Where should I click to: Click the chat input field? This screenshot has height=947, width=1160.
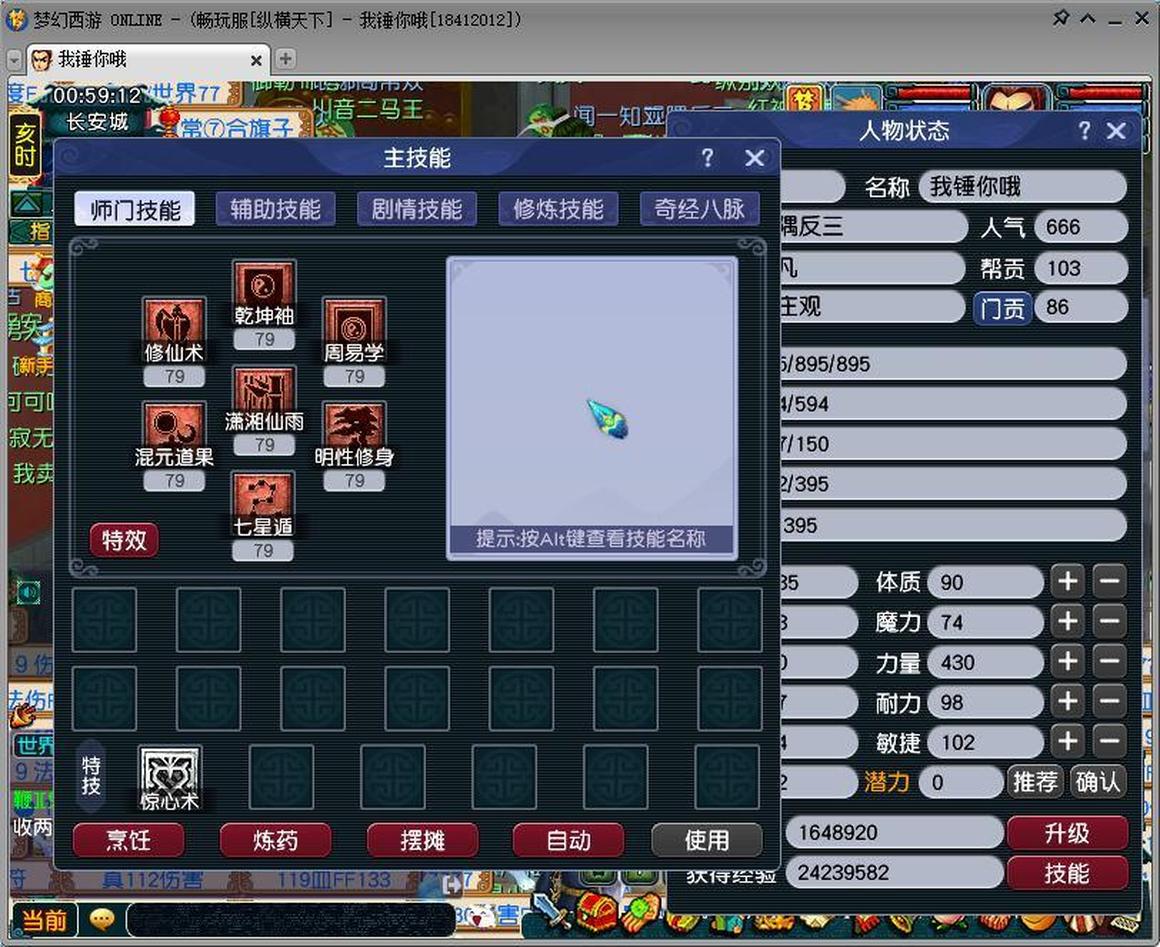click(x=290, y=920)
